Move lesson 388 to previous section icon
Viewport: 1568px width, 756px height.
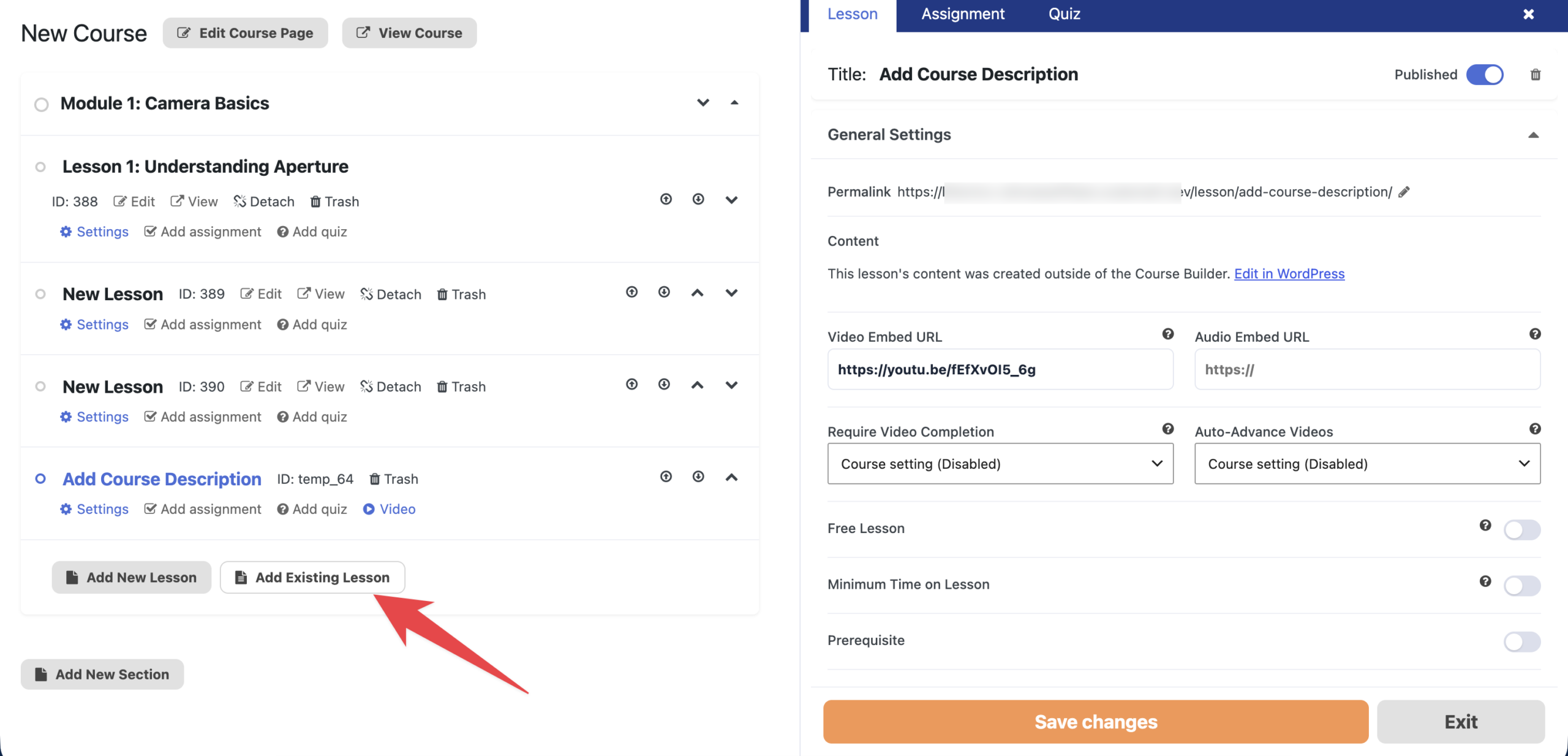[x=666, y=199]
